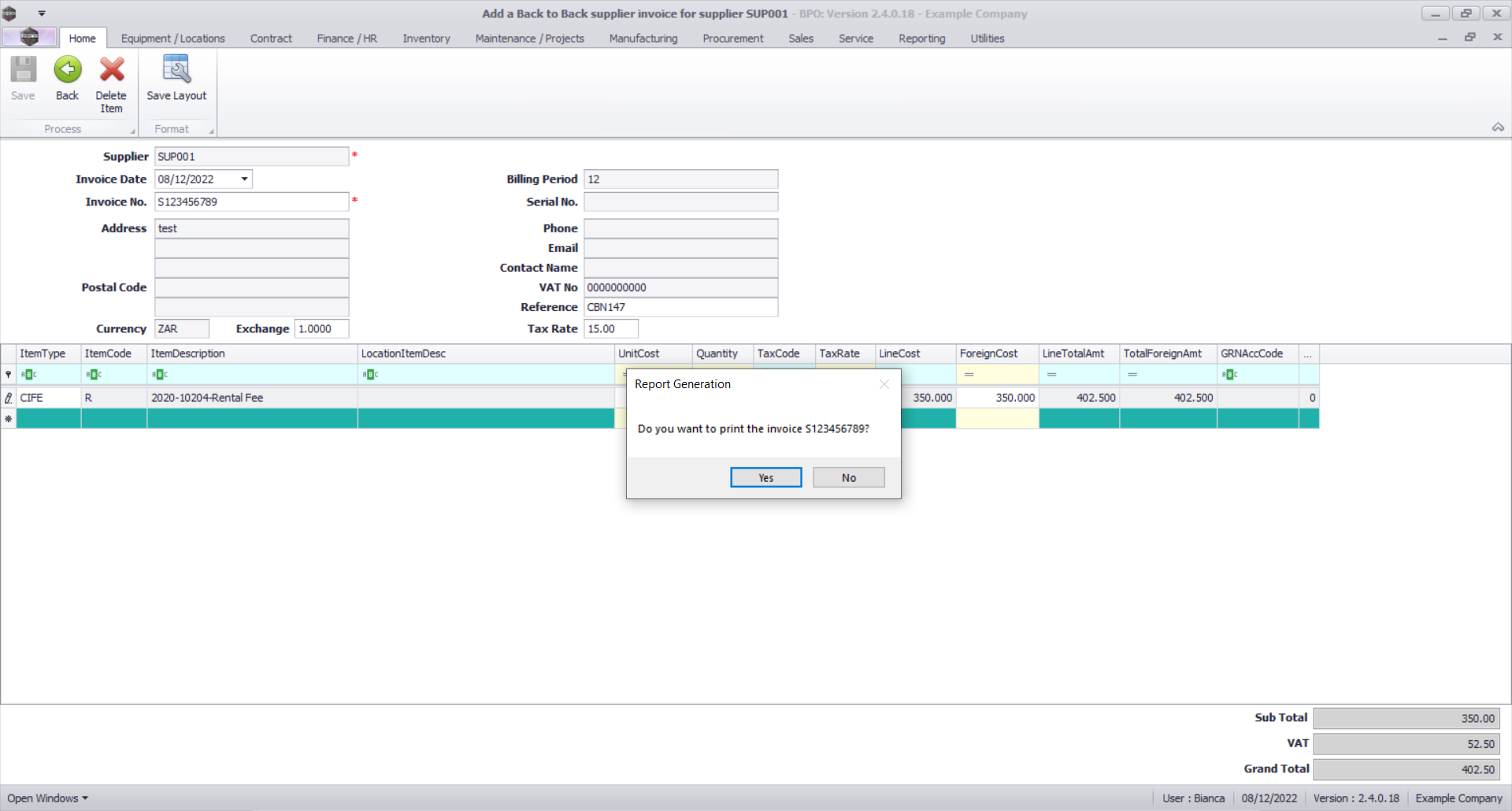1512x811 pixels.
Task: Switch to the Home ribbon tab
Action: point(82,39)
